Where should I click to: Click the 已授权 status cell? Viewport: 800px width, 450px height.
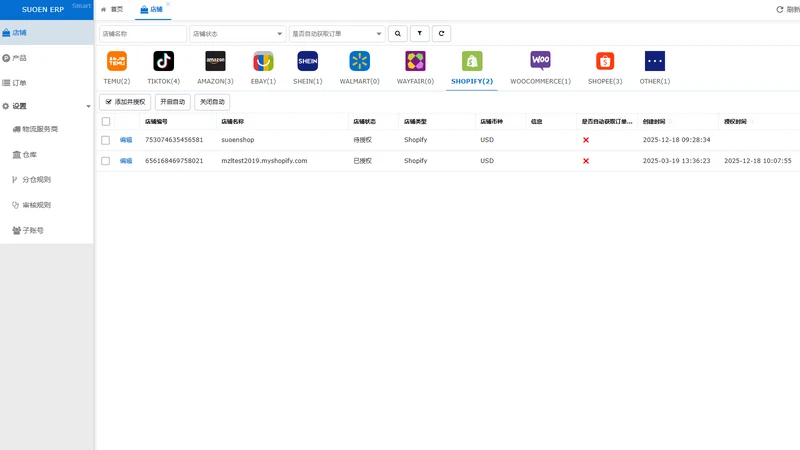[363, 161]
